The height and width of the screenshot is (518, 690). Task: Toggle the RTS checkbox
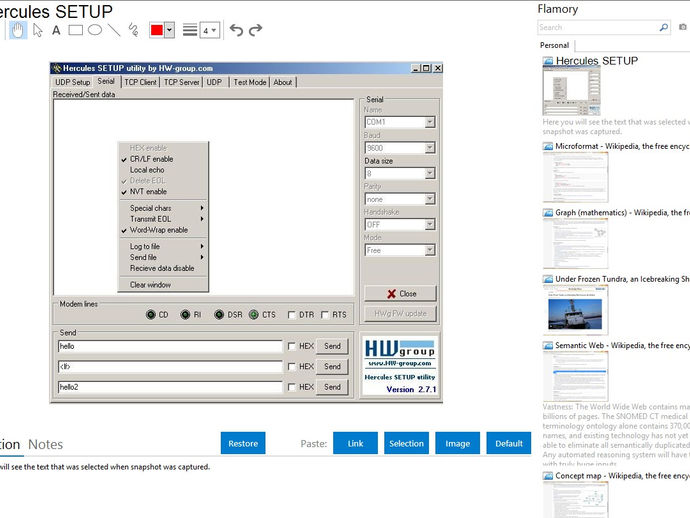[x=325, y=315]
